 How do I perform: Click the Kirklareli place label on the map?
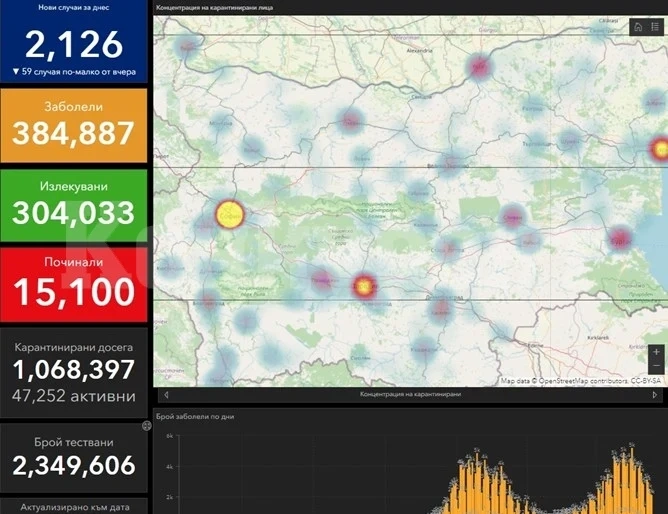pos(598,338)
